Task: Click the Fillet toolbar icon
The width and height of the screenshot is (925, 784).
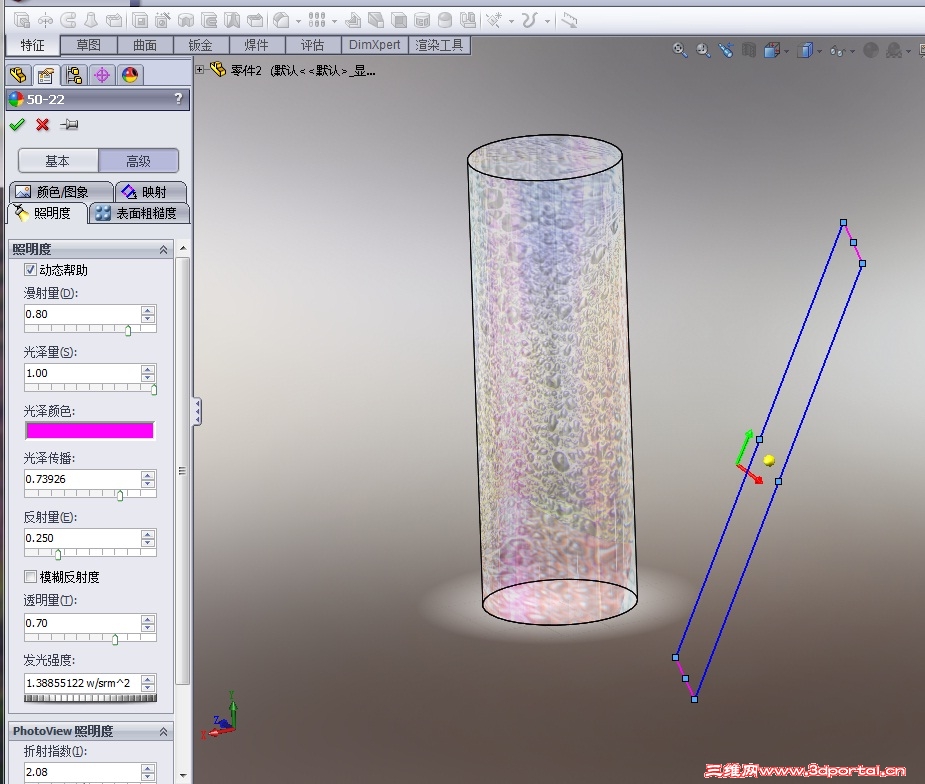Action: (x=281, y=21)
